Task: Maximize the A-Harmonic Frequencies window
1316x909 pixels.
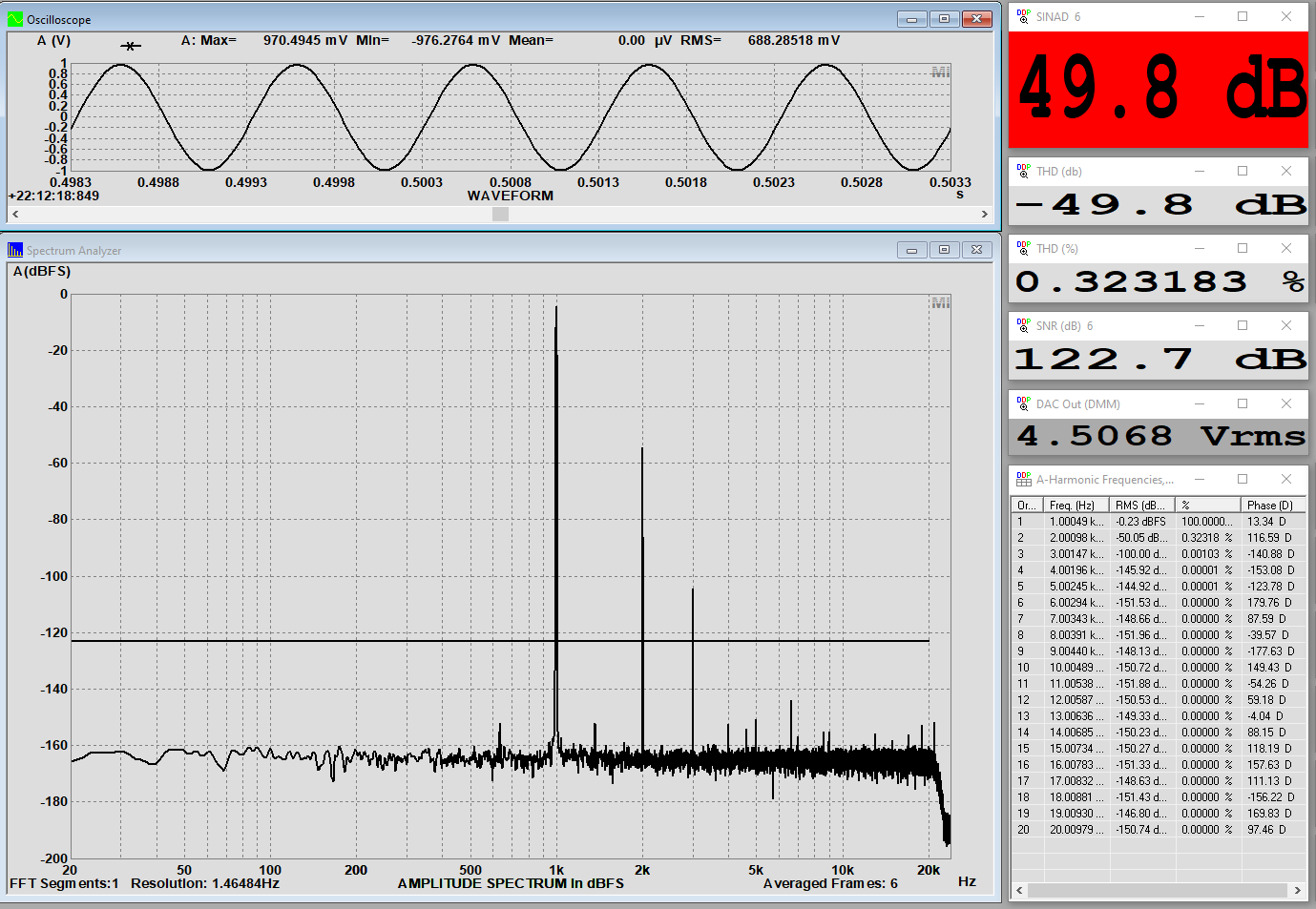Action: pos(1243,479)
